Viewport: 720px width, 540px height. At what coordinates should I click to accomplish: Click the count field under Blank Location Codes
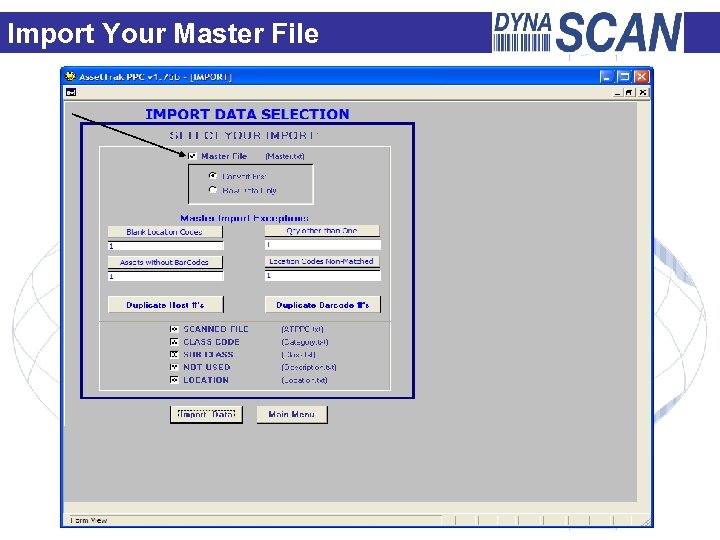pos(166,246)
